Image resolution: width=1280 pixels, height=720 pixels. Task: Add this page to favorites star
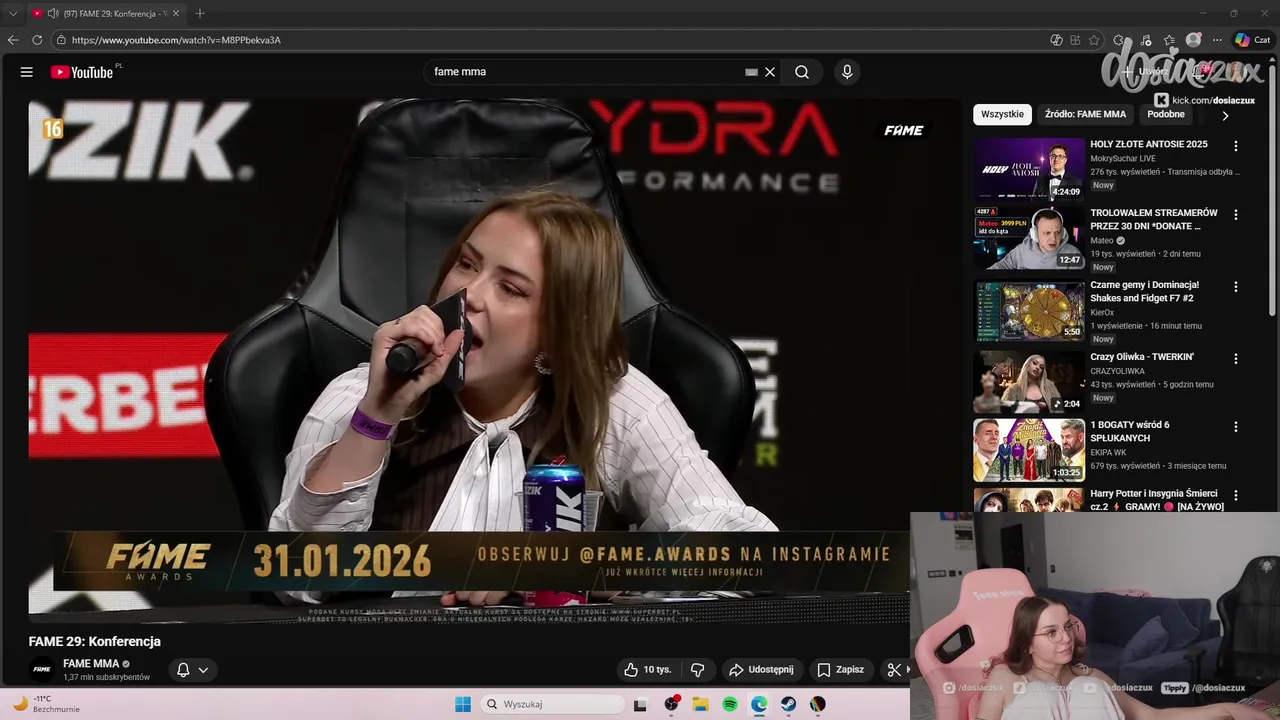[1094, 40]
